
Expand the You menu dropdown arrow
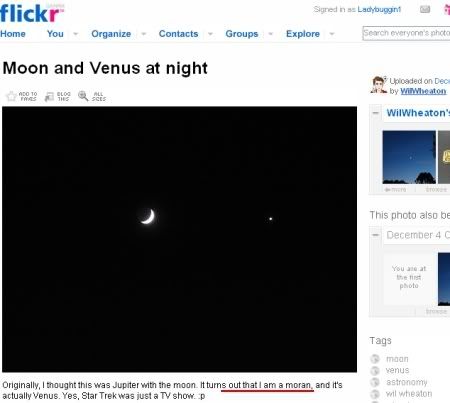tap(76, 34)
